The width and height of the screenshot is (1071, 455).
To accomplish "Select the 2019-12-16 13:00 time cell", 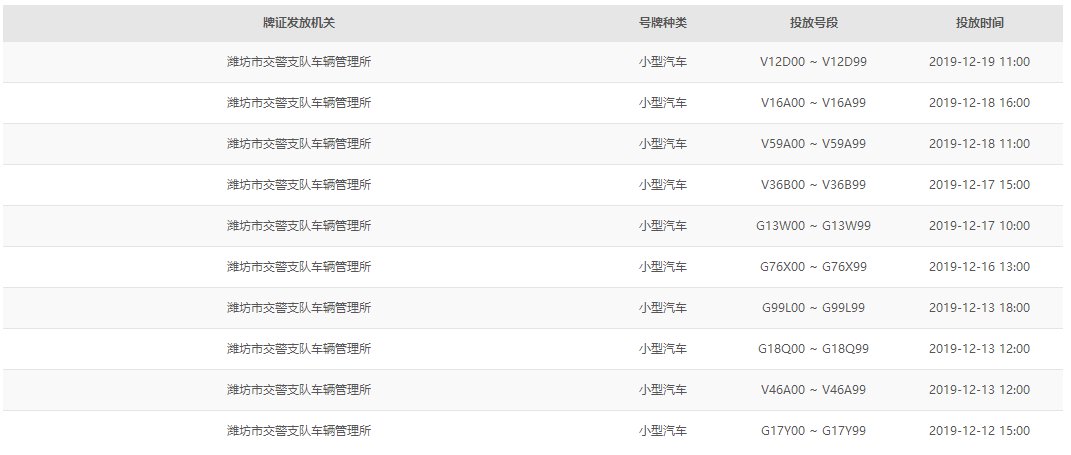I will pyautogui.click(x=979, y=267).
